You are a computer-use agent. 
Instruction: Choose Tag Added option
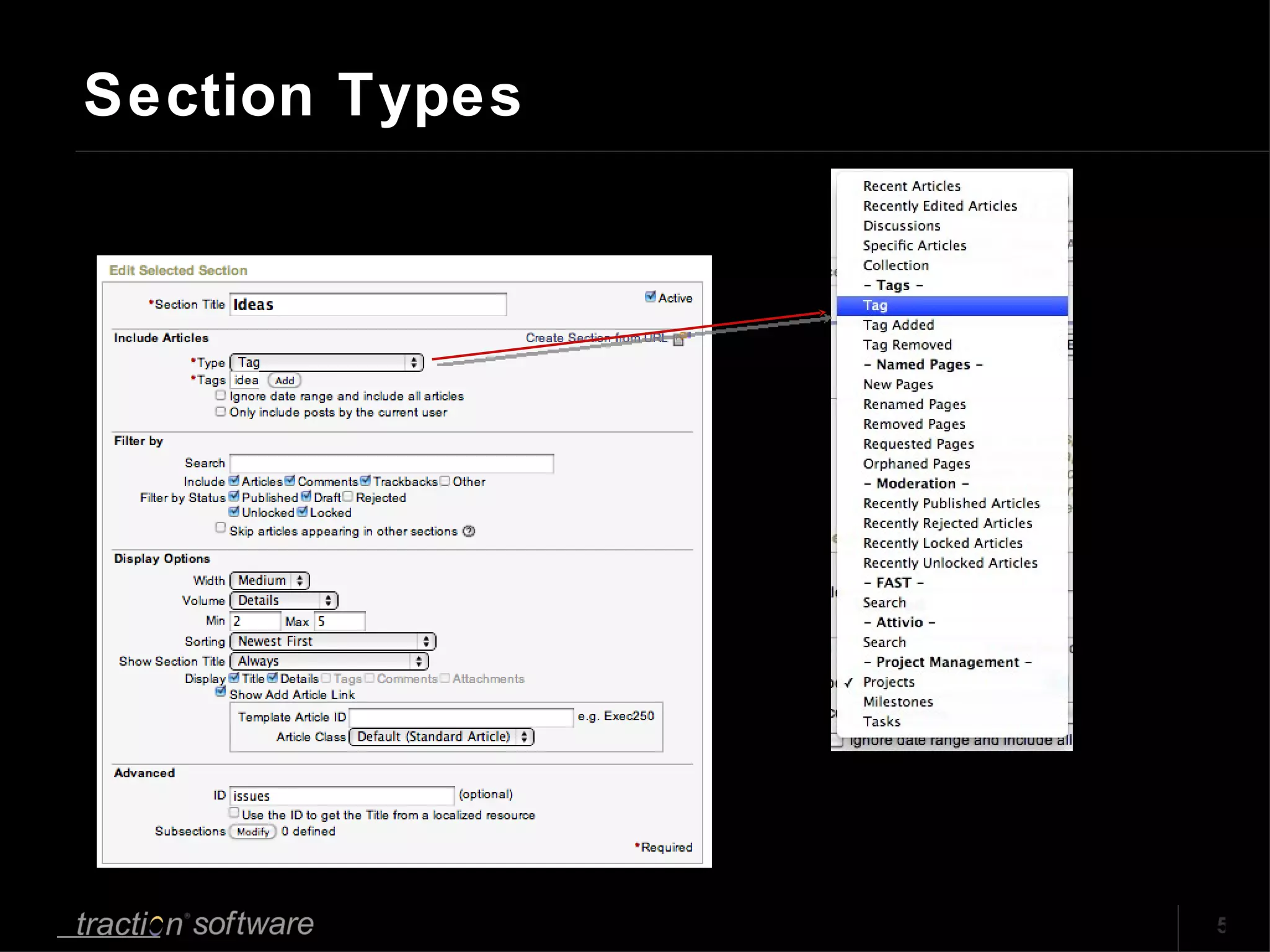click(x=952, y=325)
